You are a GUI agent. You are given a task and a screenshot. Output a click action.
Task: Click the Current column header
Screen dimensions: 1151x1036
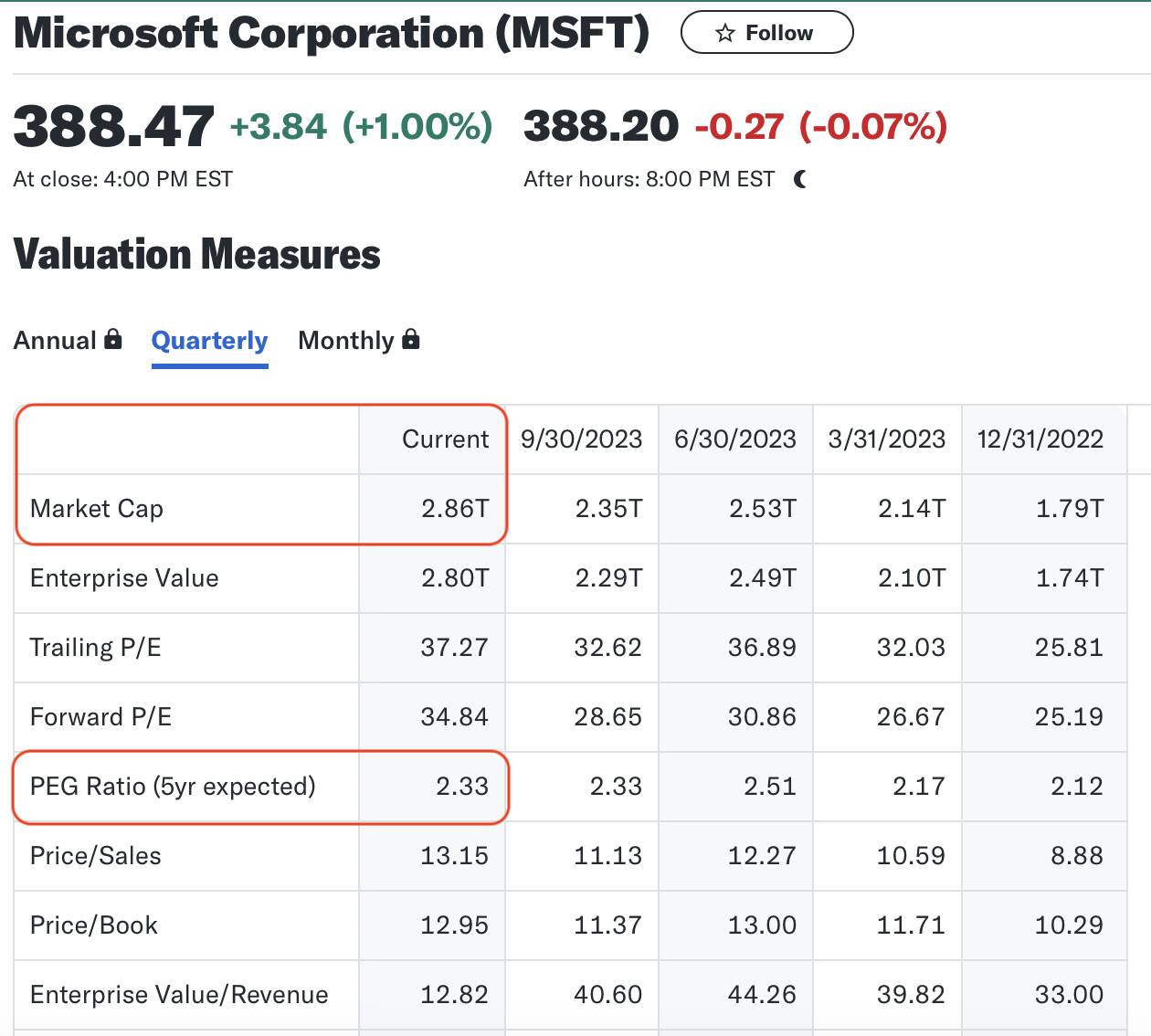pos(446,439)
